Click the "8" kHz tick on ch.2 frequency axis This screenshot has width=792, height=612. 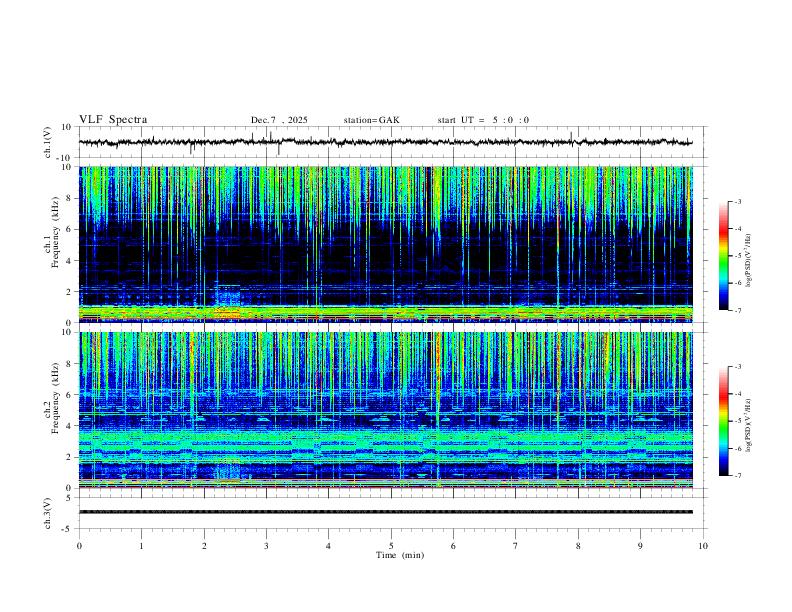coord(69,364)
